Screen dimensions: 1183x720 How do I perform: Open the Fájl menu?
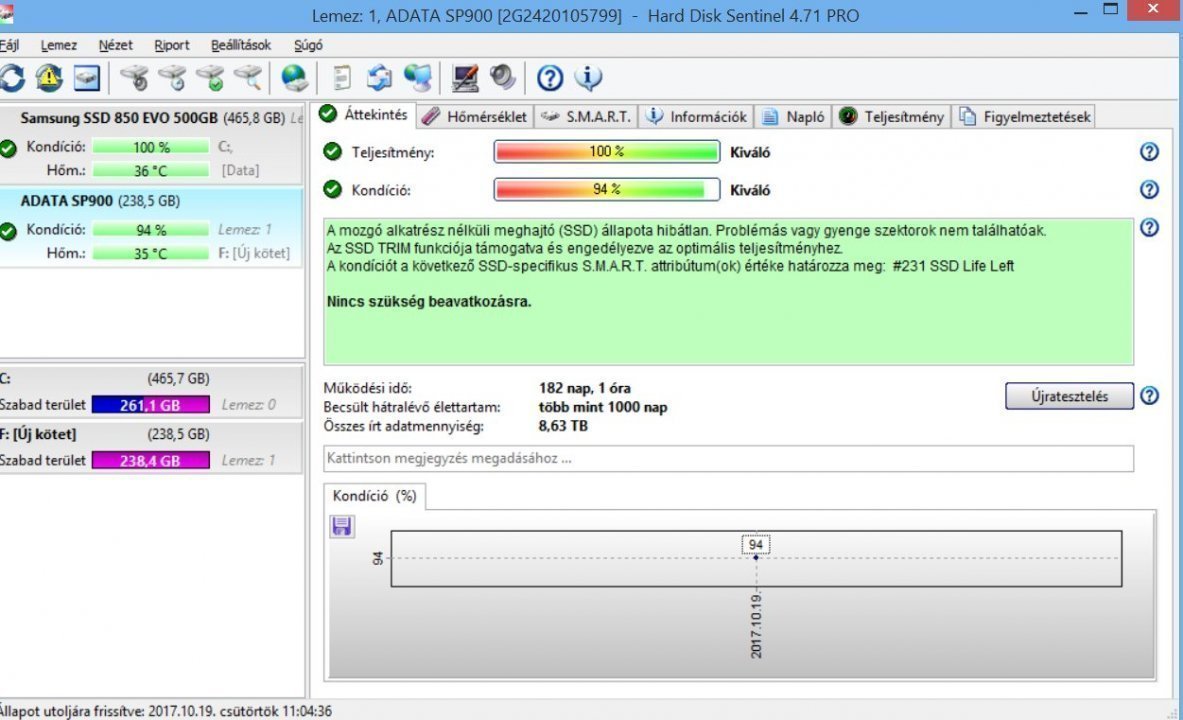(x=9, y=45)
